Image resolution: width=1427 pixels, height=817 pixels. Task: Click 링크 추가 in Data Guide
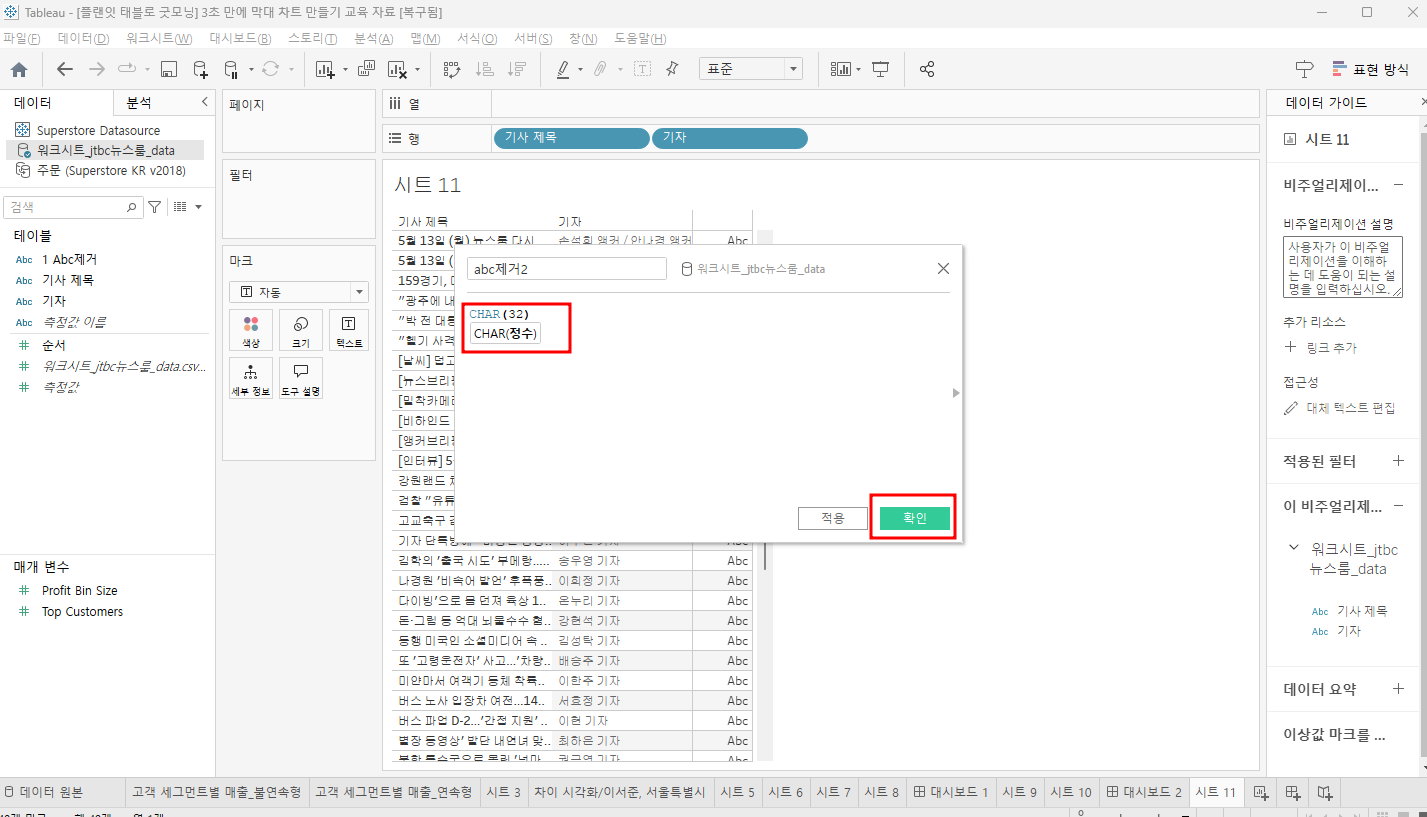[1320, 347]
